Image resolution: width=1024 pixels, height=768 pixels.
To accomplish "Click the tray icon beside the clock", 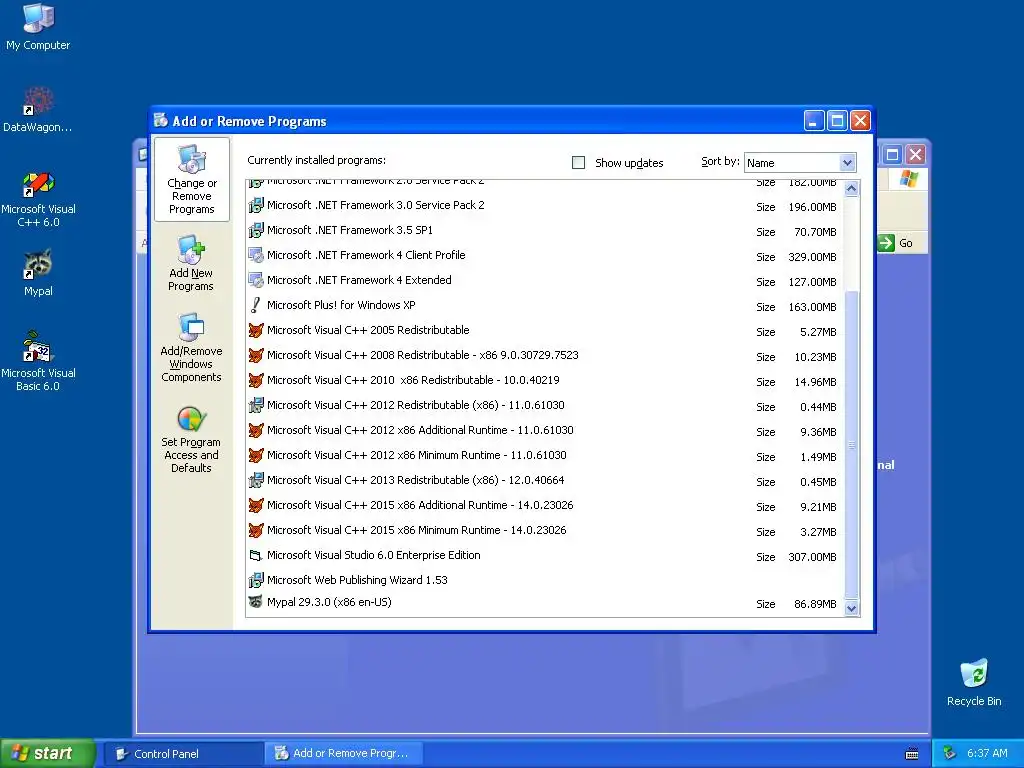I will coord(950,753).
